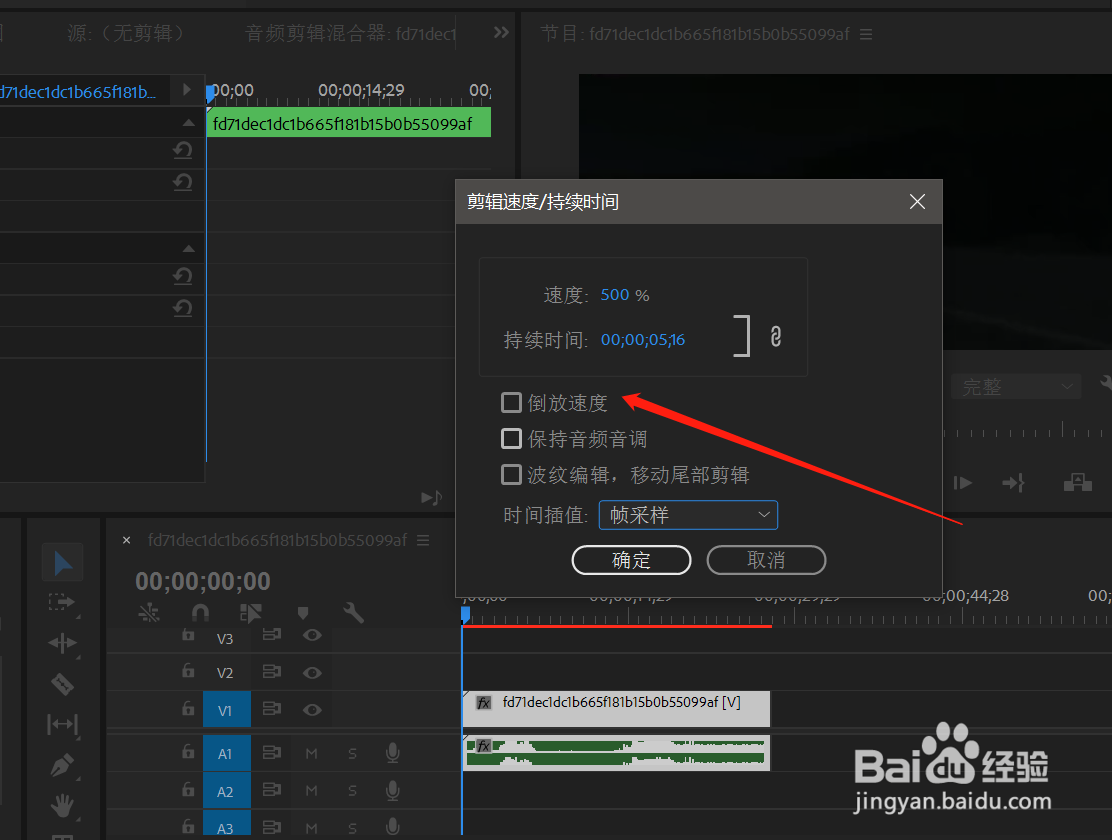Enable 波纹编辑，移动尾部剪辑 checkbox
The image size is (1112, 840).
pyautogui.click(x=511, y=475)
